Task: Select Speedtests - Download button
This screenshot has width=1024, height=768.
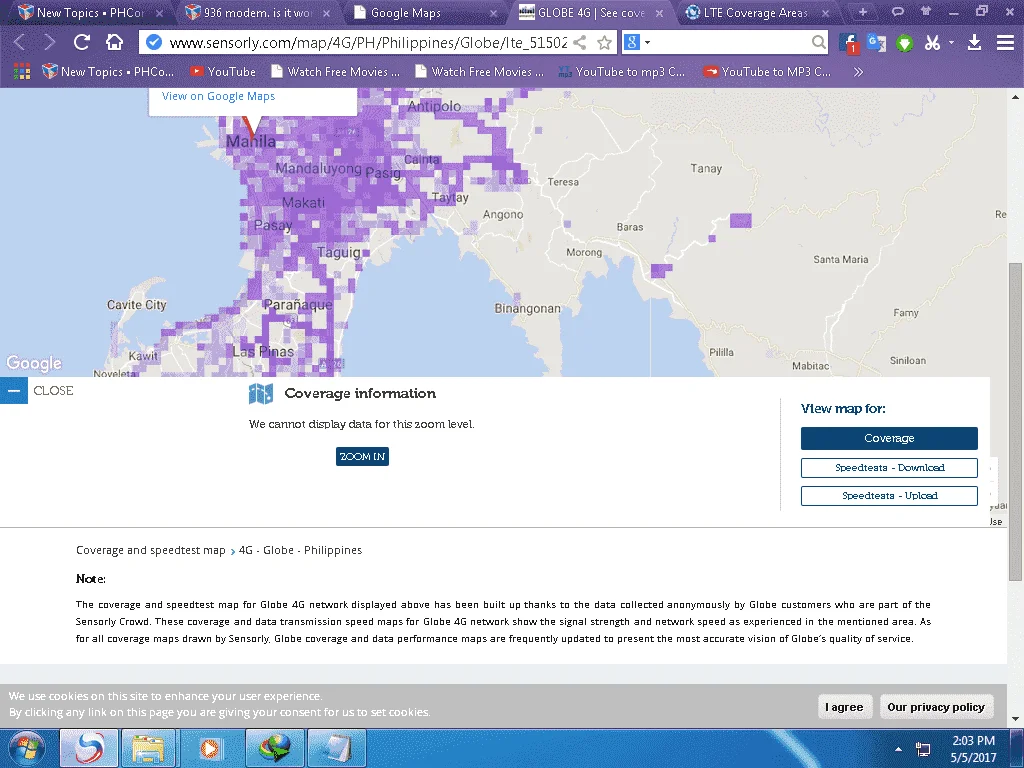Action: click(889, 468)
